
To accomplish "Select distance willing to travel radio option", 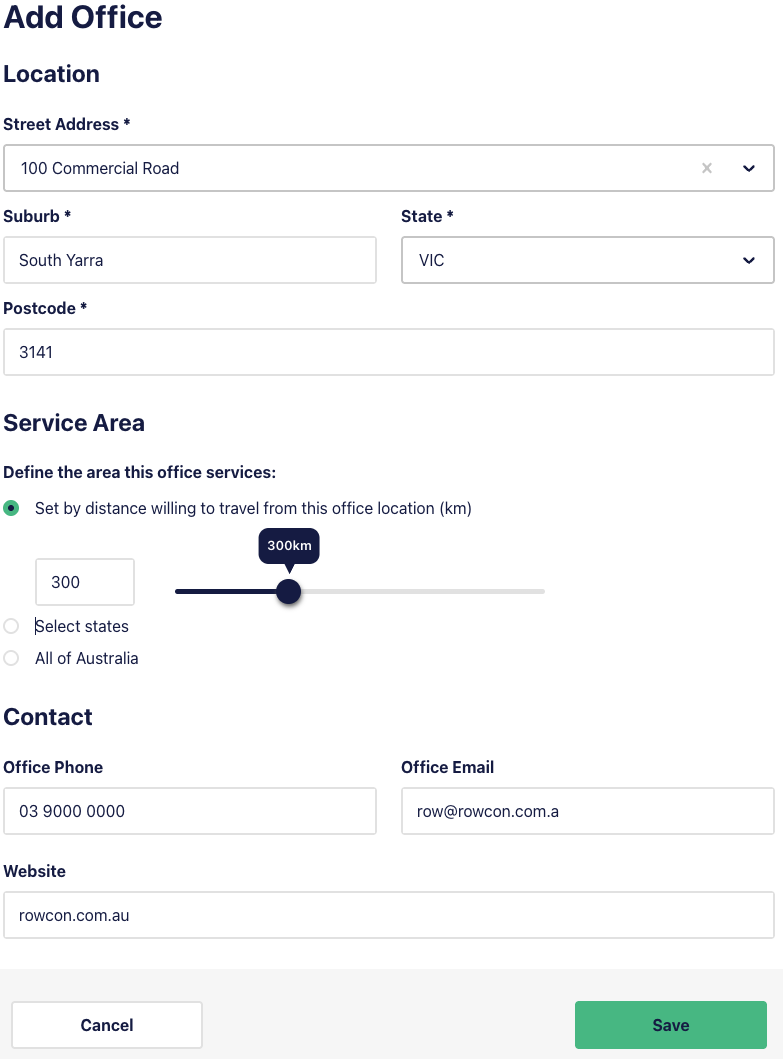I will point(11,508).
